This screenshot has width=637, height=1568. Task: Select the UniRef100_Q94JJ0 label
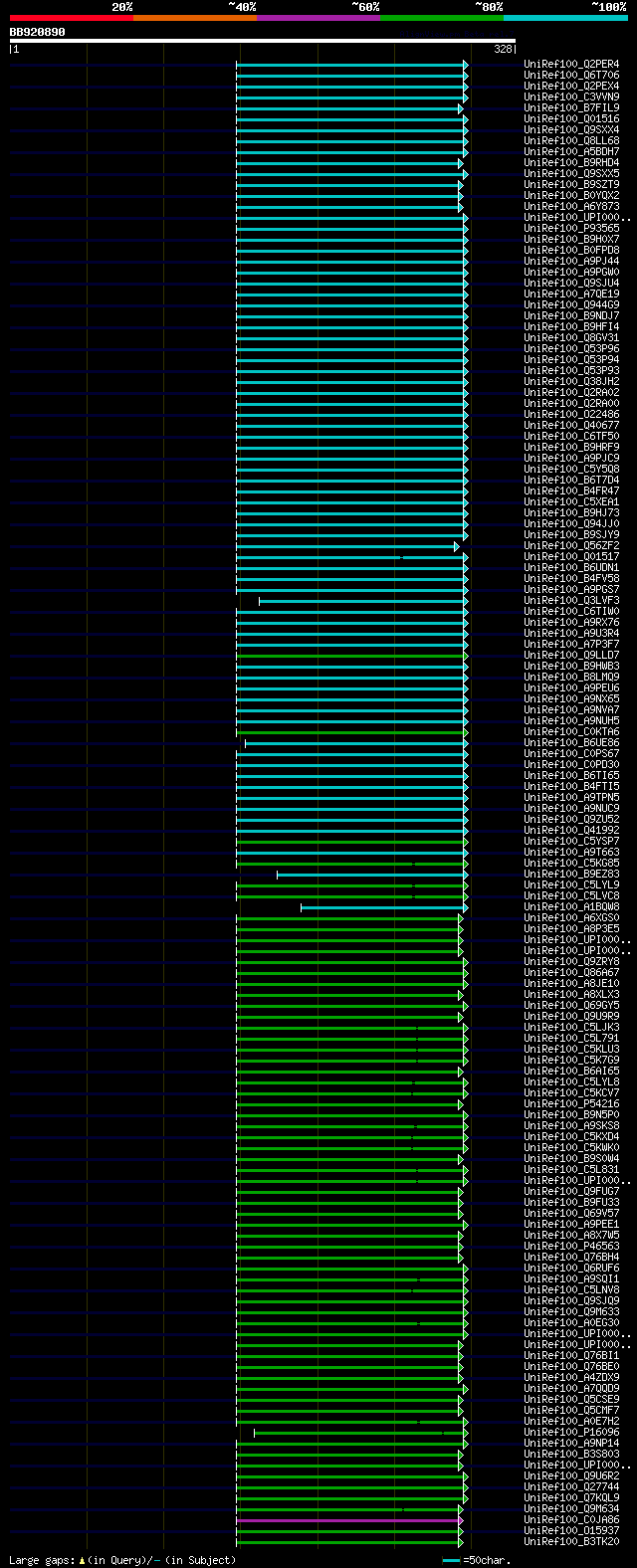click(x=571, y=524)
